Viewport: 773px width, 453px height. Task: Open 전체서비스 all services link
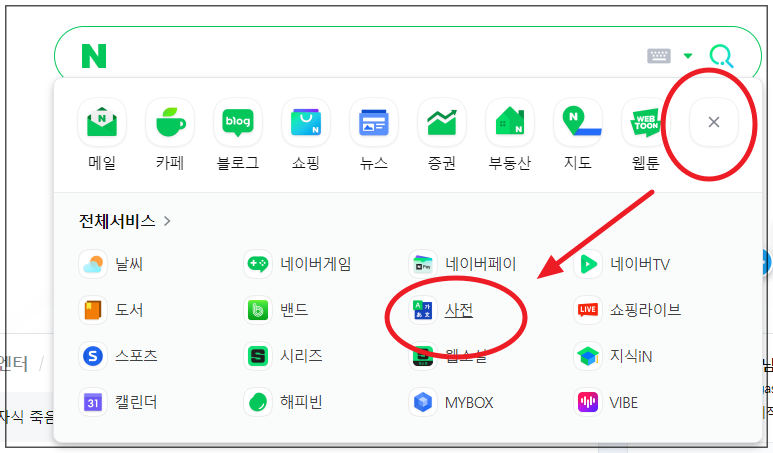[x=117, y=221]
